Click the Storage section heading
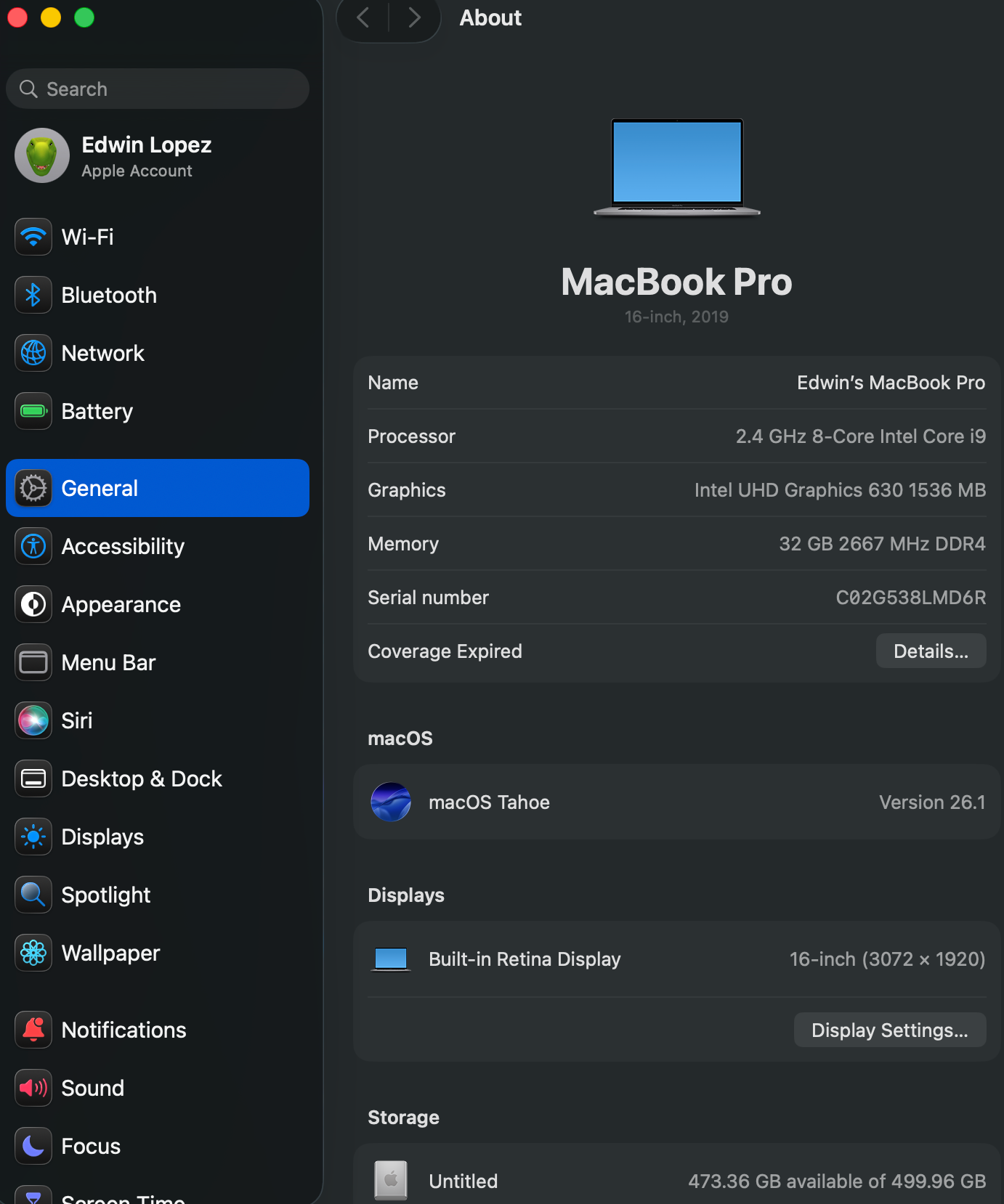The height and width of the screenshot is (1204, 1004). click(403, 1118)
